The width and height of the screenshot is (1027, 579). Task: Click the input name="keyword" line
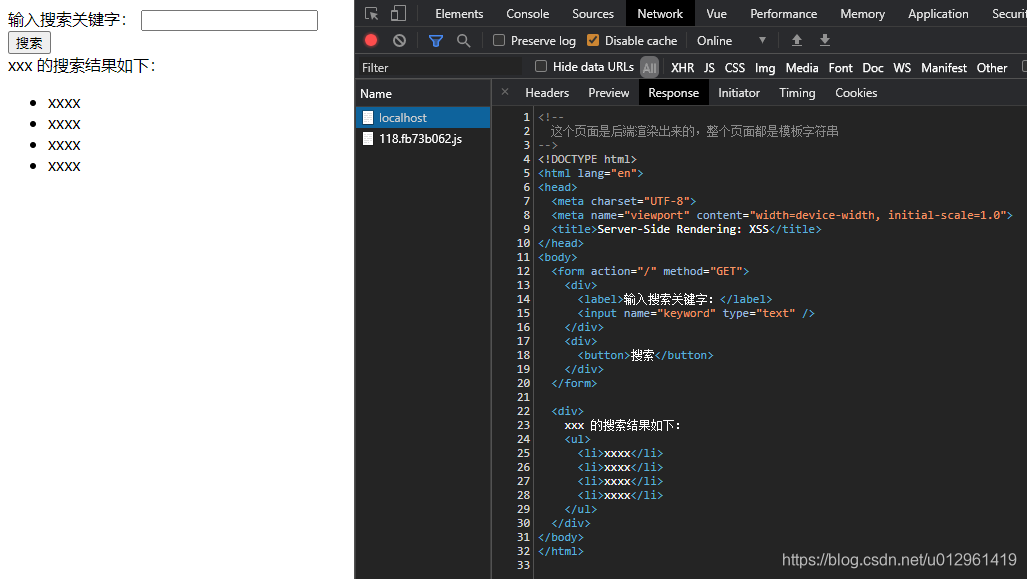696,313
